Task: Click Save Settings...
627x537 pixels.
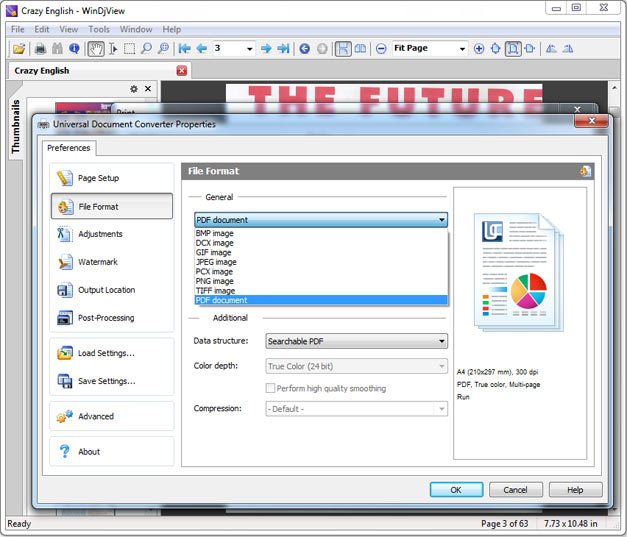Action: click(112, 381)
